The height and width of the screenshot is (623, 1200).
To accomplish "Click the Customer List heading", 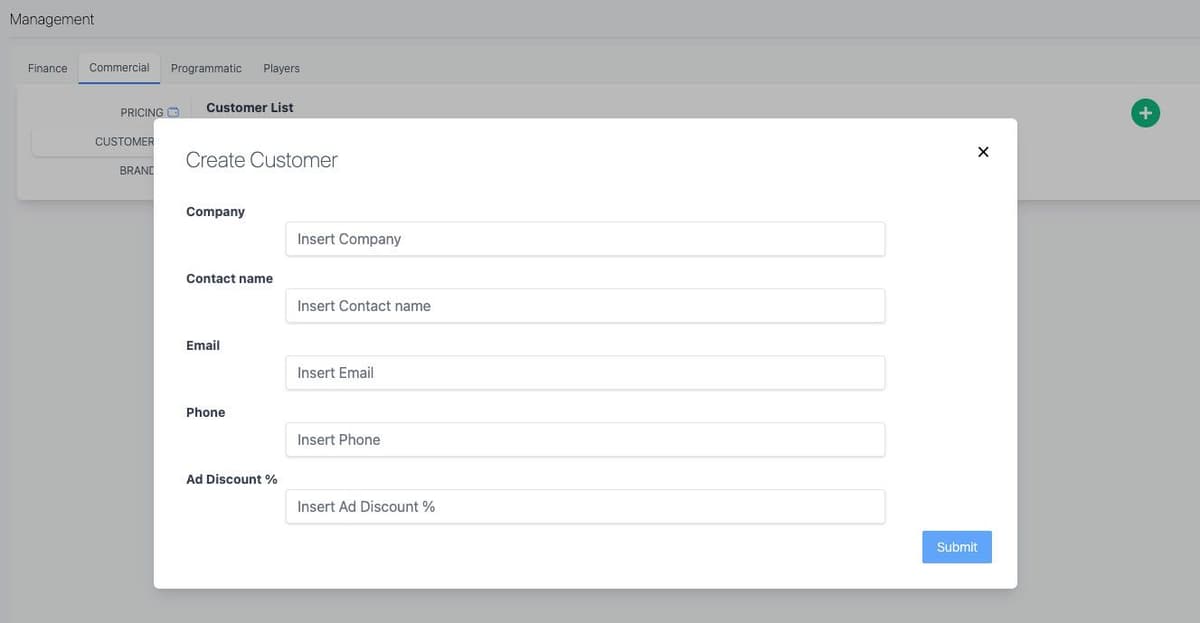I will [249, 108].
